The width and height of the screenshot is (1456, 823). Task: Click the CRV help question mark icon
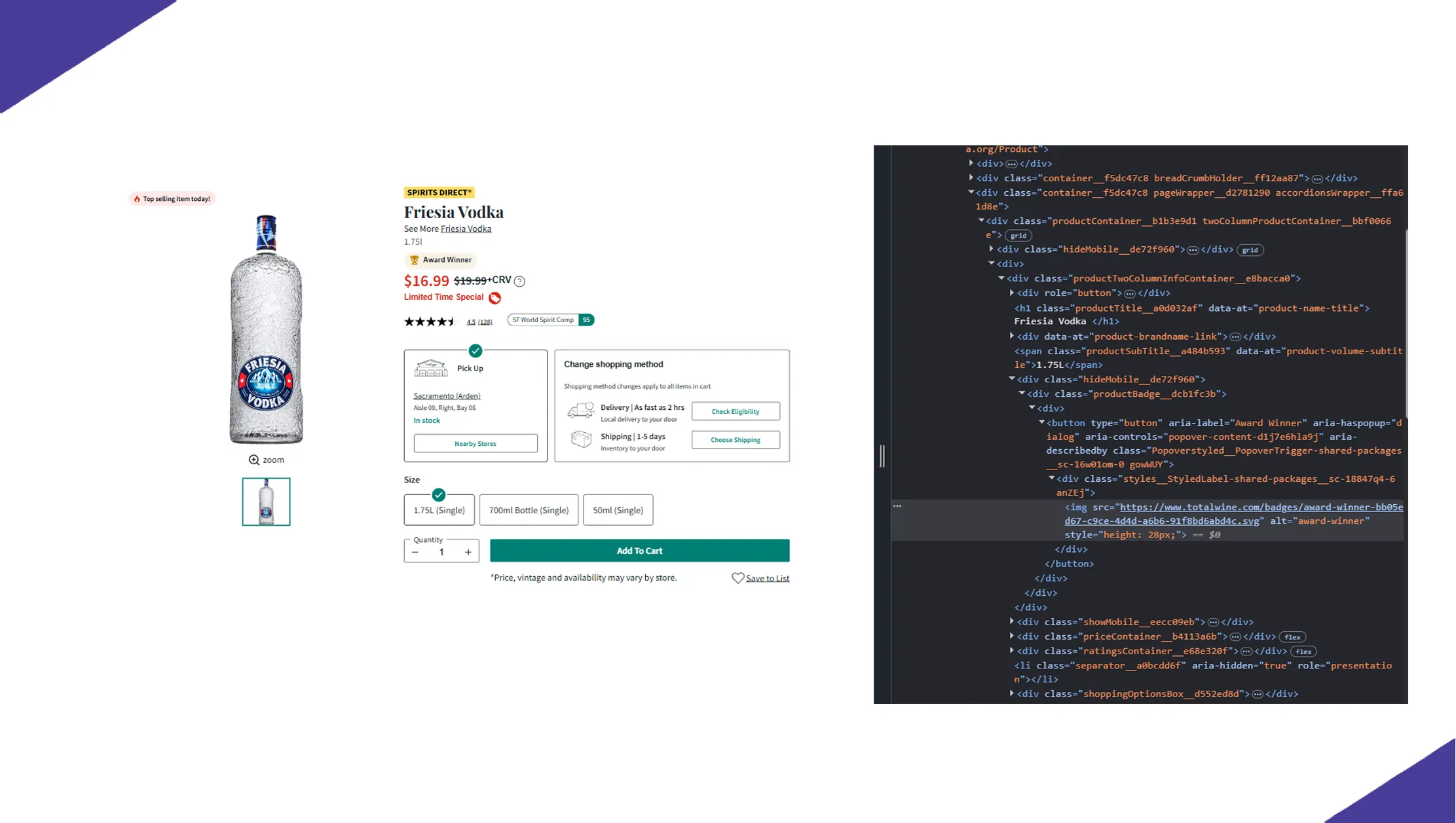pyautogui.click(x=519, y=282)
